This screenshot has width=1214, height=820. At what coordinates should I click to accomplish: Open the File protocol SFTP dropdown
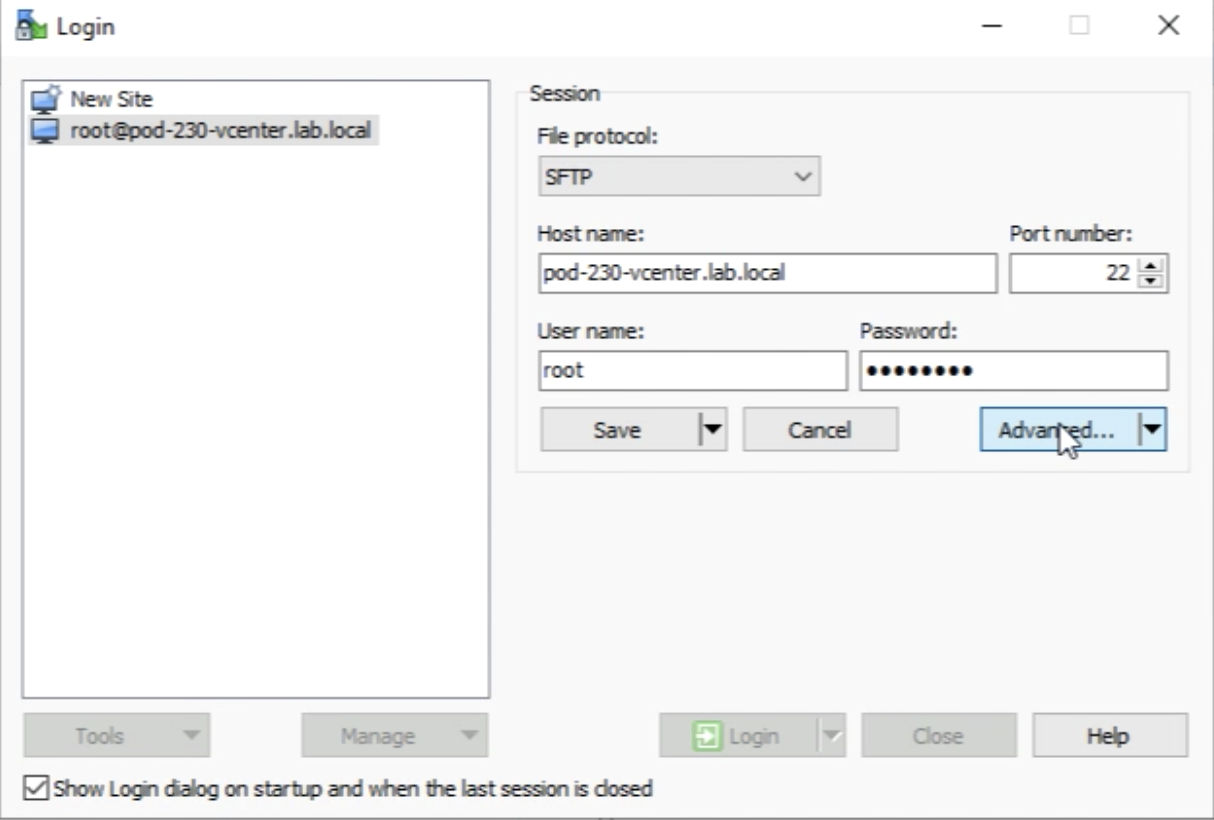pyautogui.click(x=679, y=176)
